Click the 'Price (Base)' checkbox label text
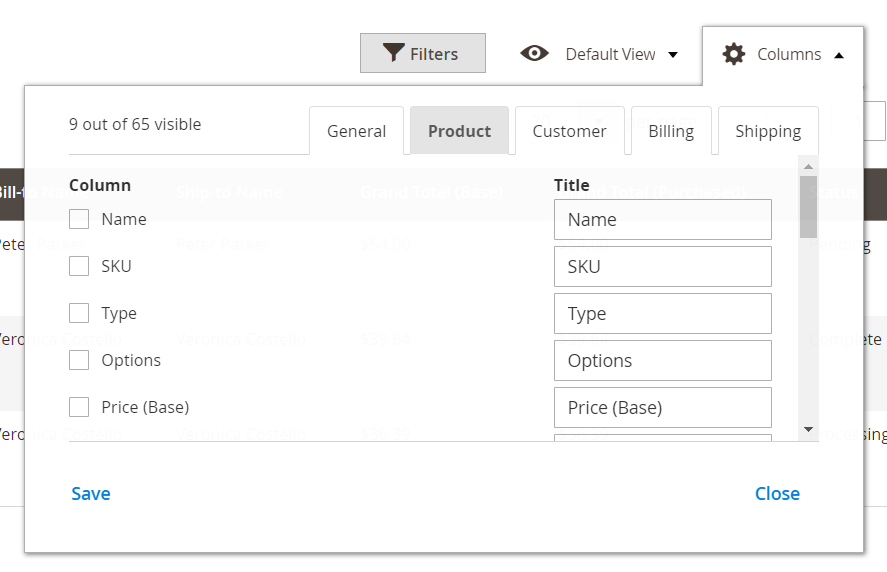 145,407
